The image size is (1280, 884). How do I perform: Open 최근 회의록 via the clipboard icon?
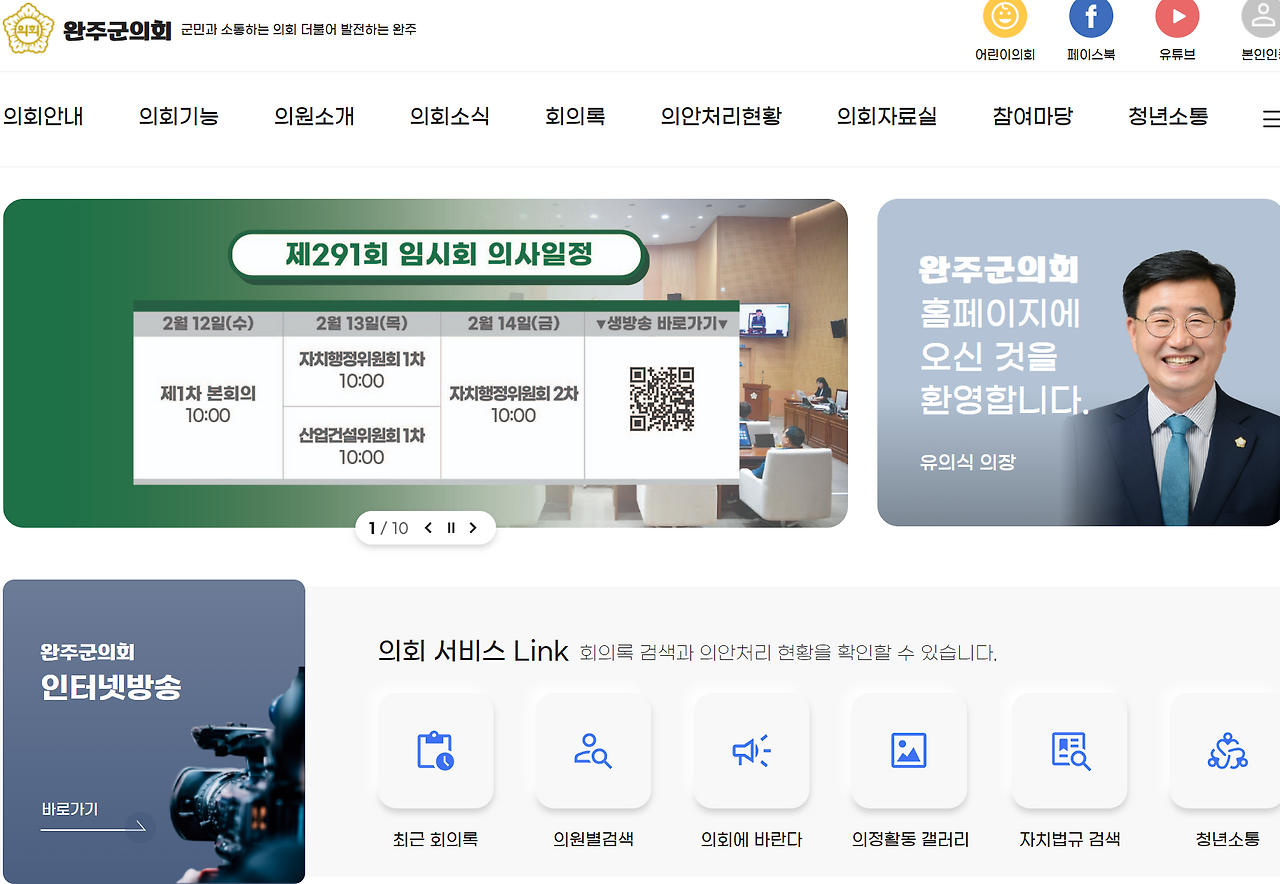pos(435,748)
